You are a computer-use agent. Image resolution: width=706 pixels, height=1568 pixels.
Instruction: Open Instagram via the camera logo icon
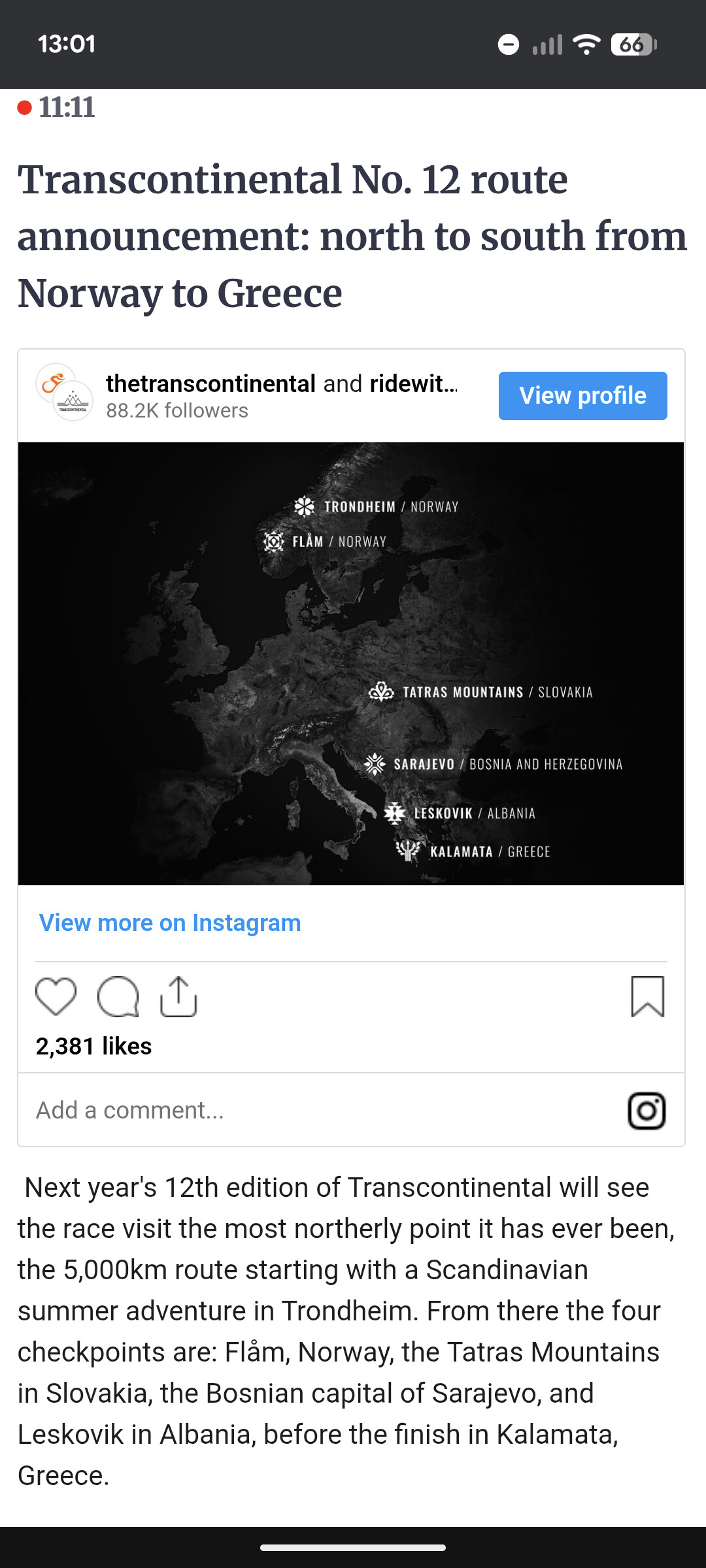pyautogui.click(x=647, y=1111)
